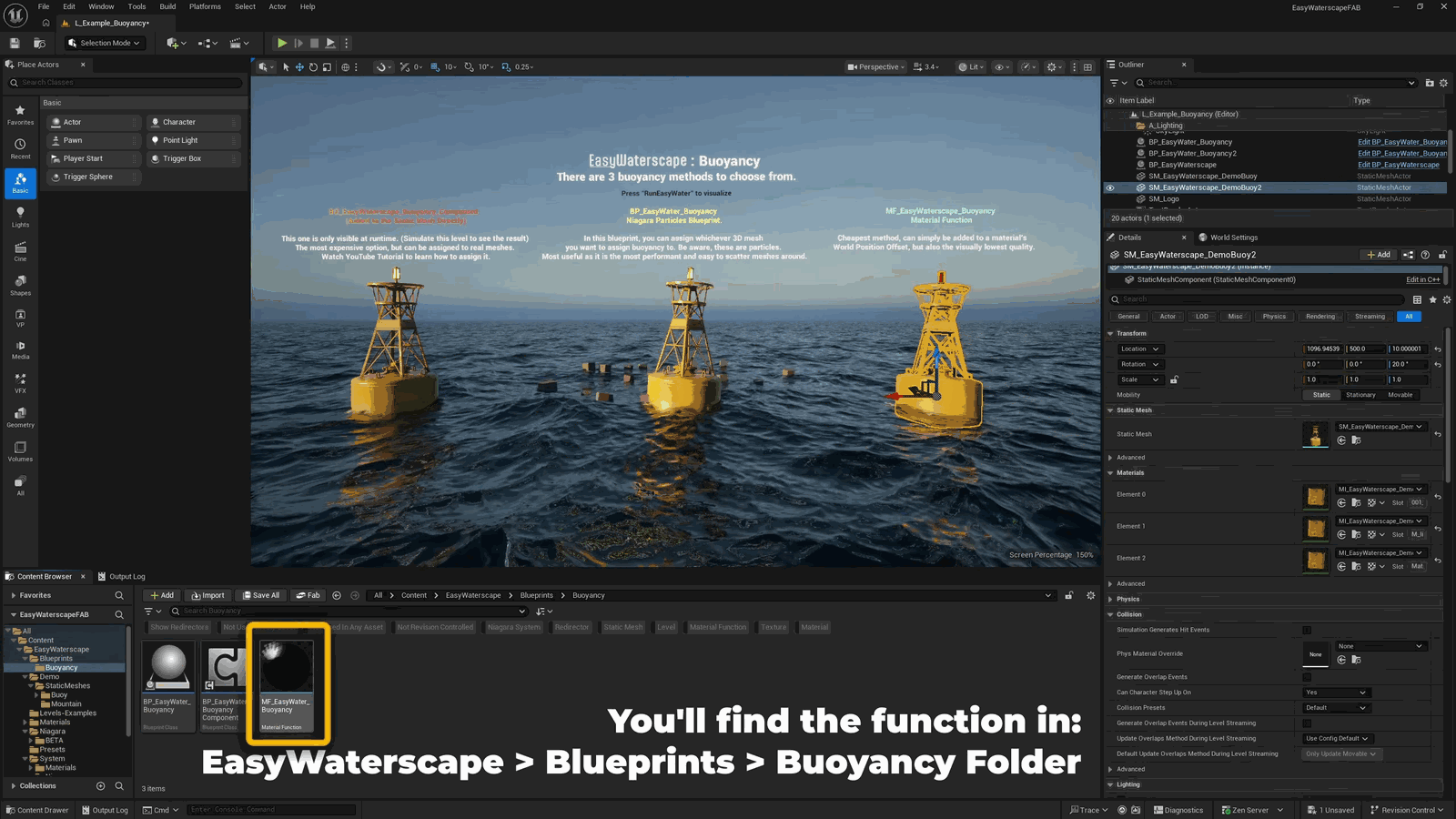Switch to the Output Log tab
1456x819 pixels.
click(x=121, y=576)
